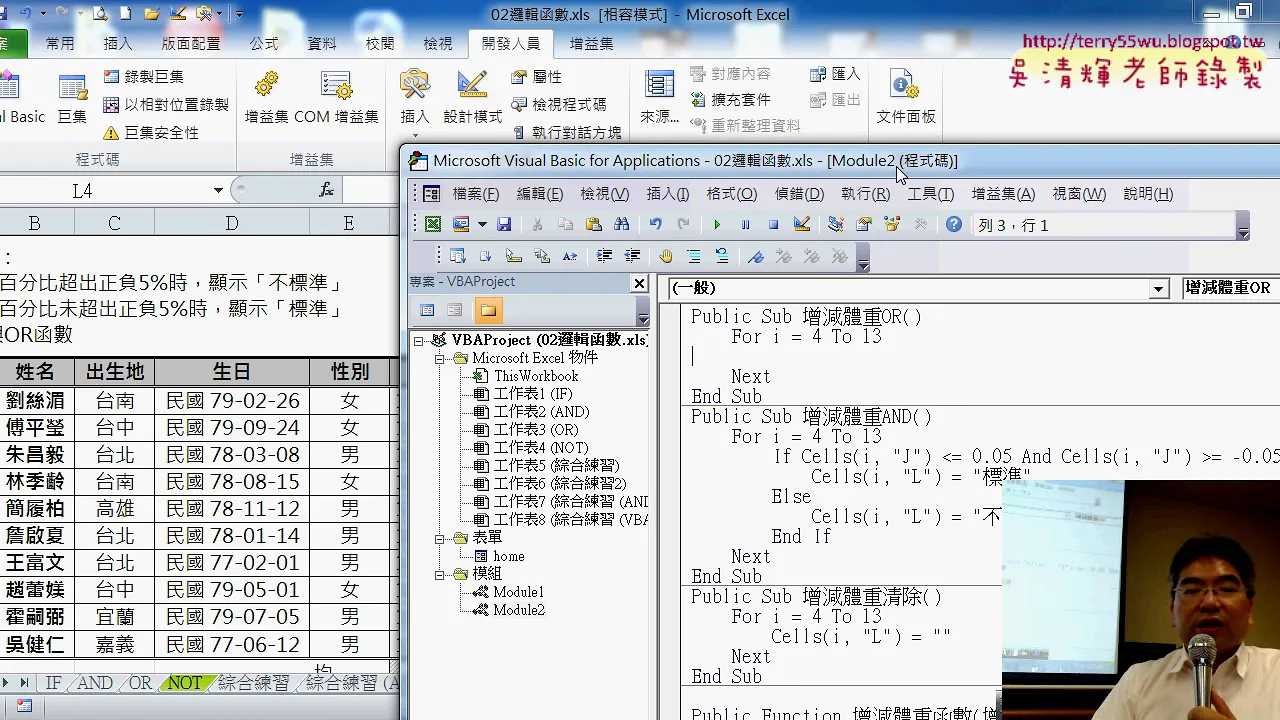The image size is (1280, 720).
Task: Toggle 以相對位置錄製 in Excel ribbon
Action: 166,105
